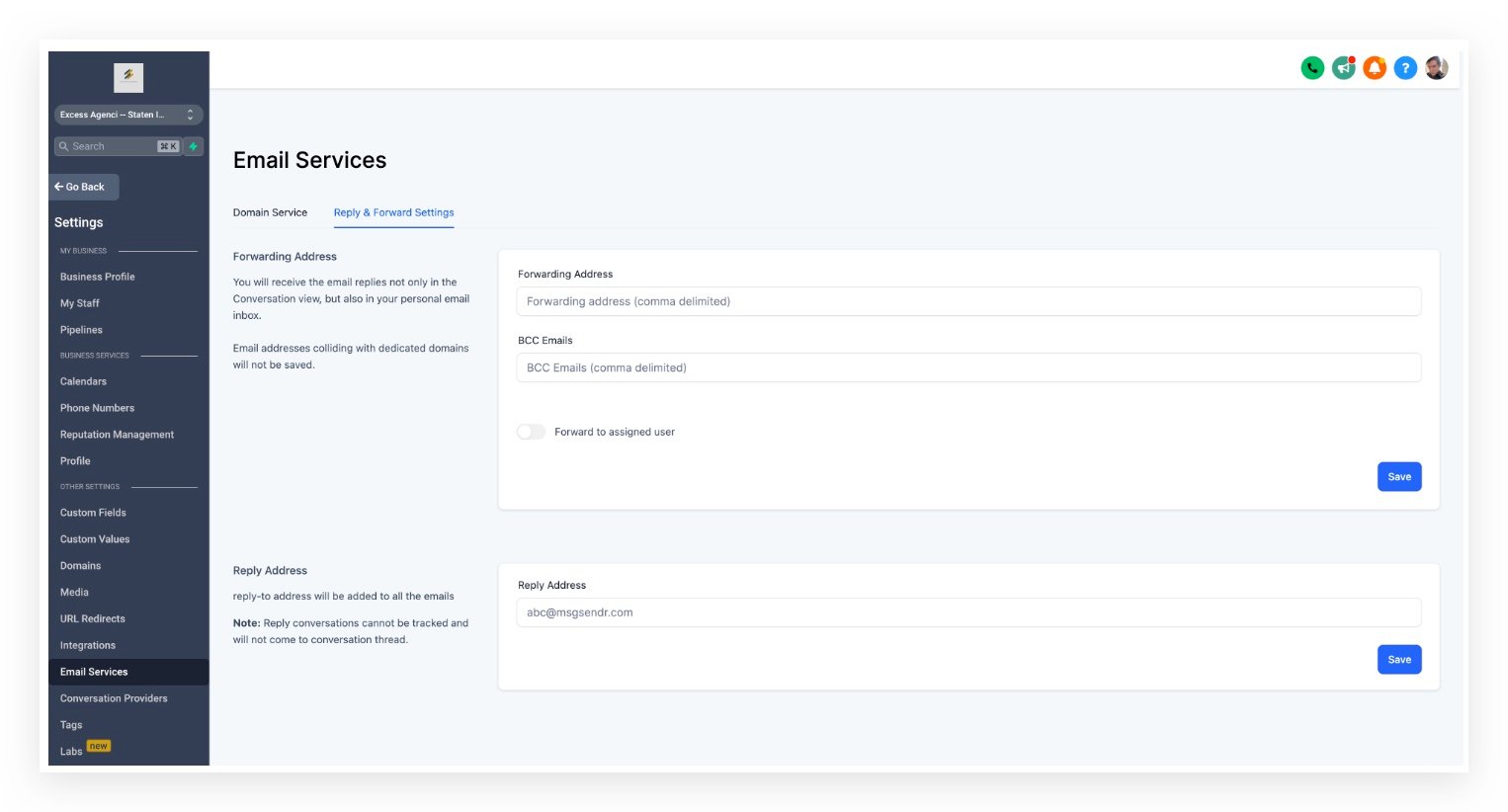Click the Reply Address input field
1508x812 pixels.
click(968, 612)
